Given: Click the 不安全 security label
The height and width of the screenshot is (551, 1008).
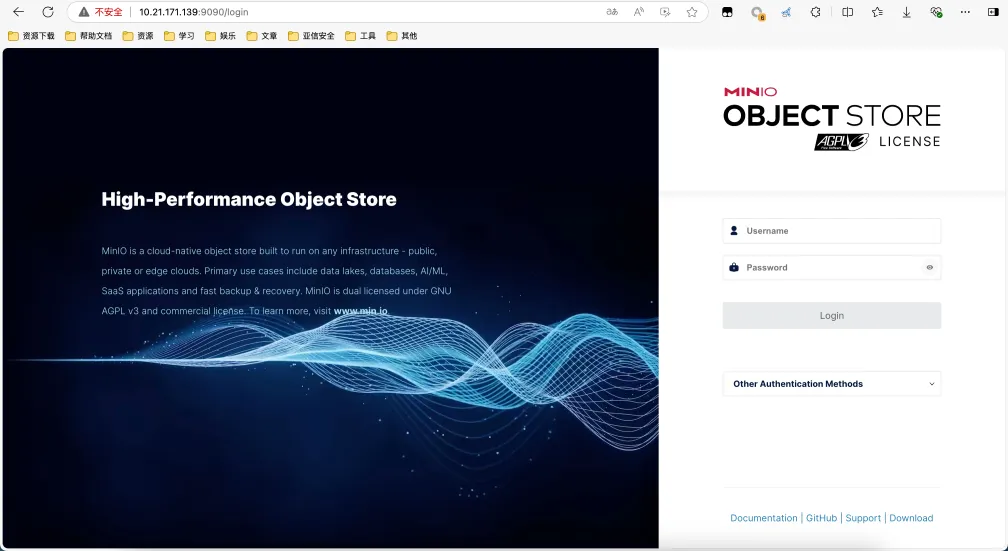Looking at the screenshot, I should [109, 12].
